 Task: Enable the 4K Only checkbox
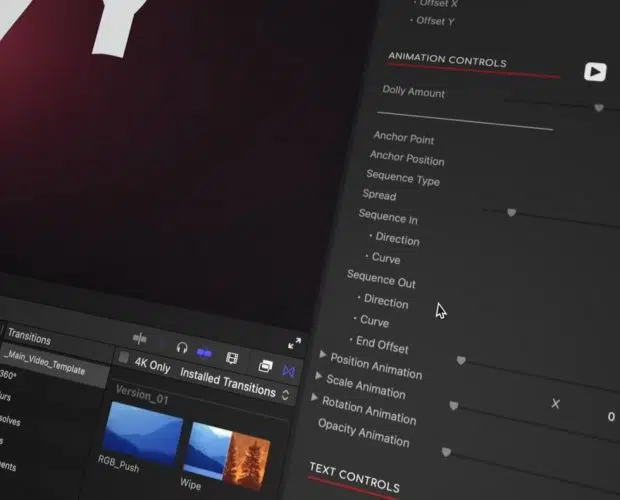[x=123, y=357]
